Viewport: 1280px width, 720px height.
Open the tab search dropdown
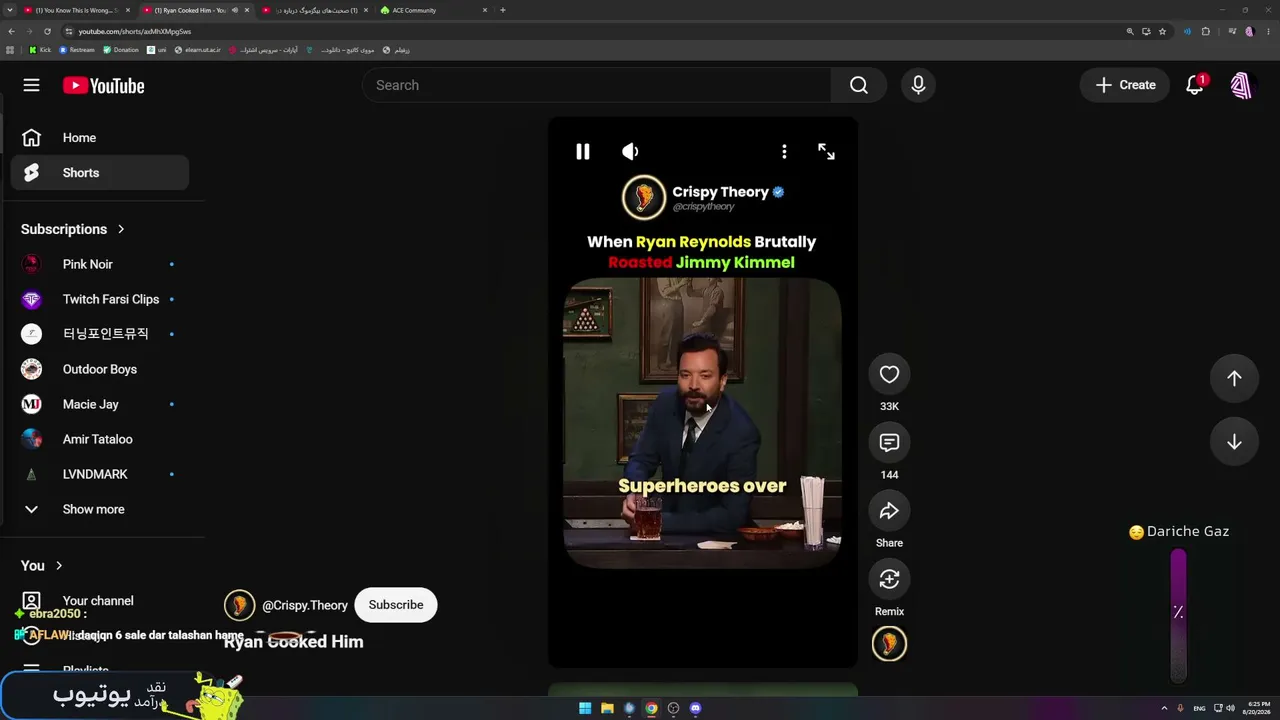coord(9,10)
